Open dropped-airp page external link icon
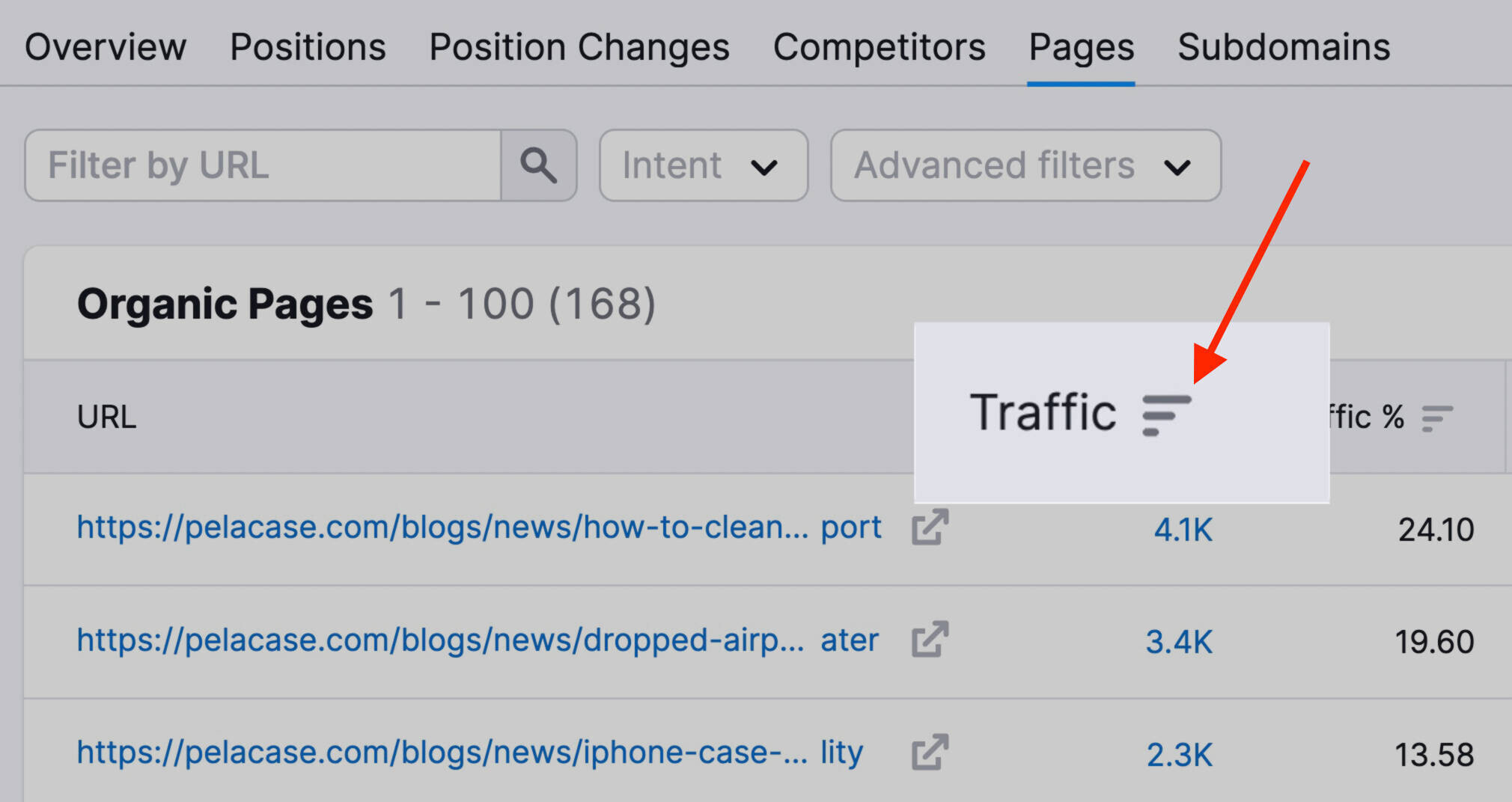The height and width of the screenshot is (802, 1512). (930, 640)
